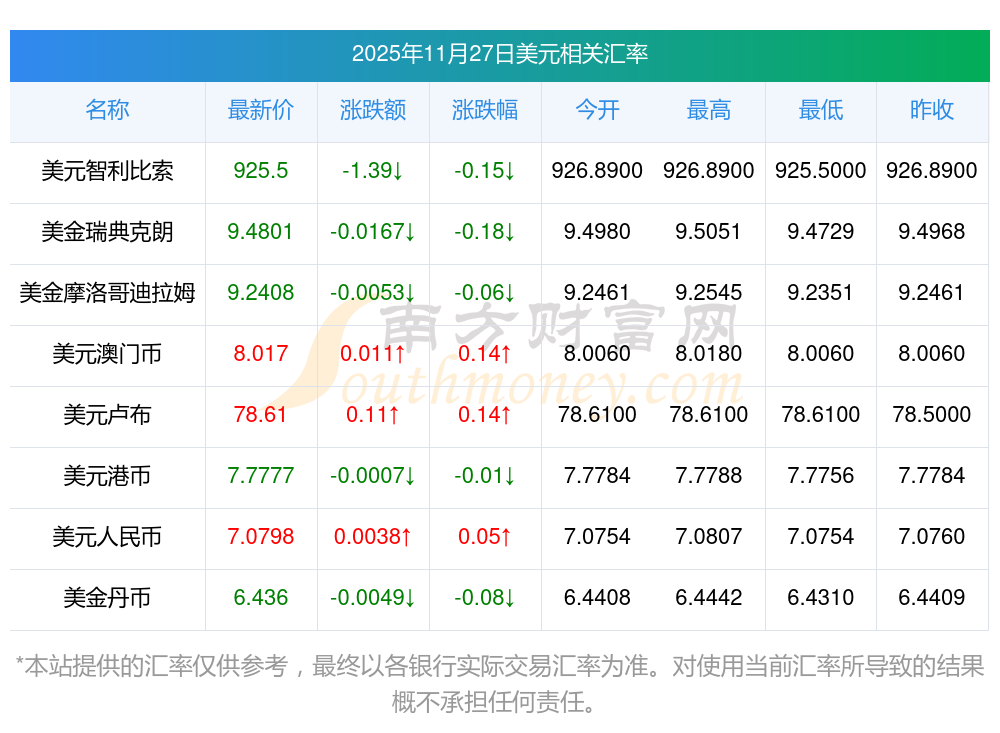Select lowest value 9.2351
The image size is (1000, 733).
[x=821, y=293]
